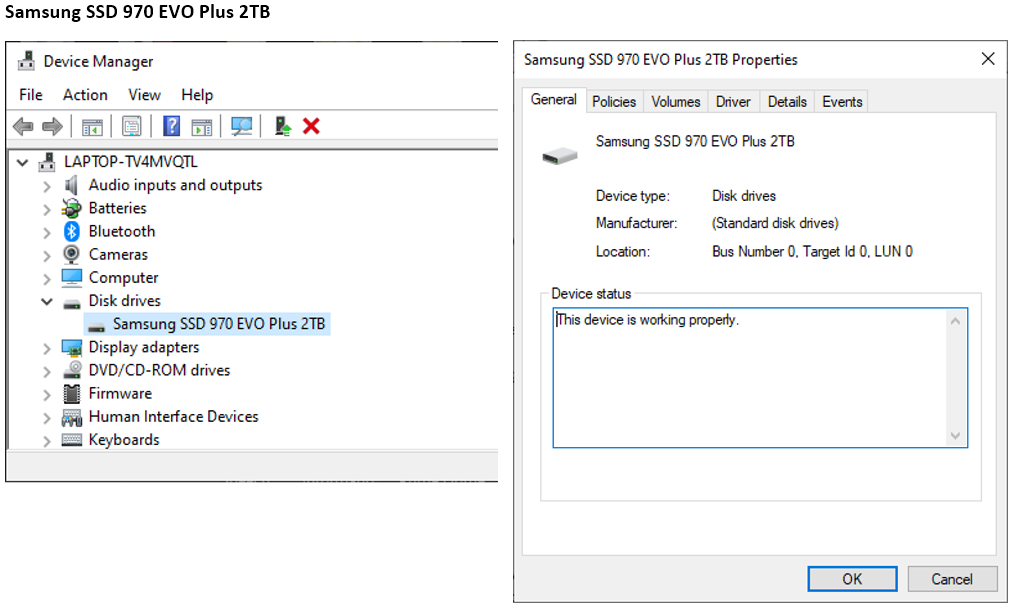Image resolution: width=1011 pixels, height=607 pixels.
Task: Click the Display adapters icon
Action: pos(72,348)
